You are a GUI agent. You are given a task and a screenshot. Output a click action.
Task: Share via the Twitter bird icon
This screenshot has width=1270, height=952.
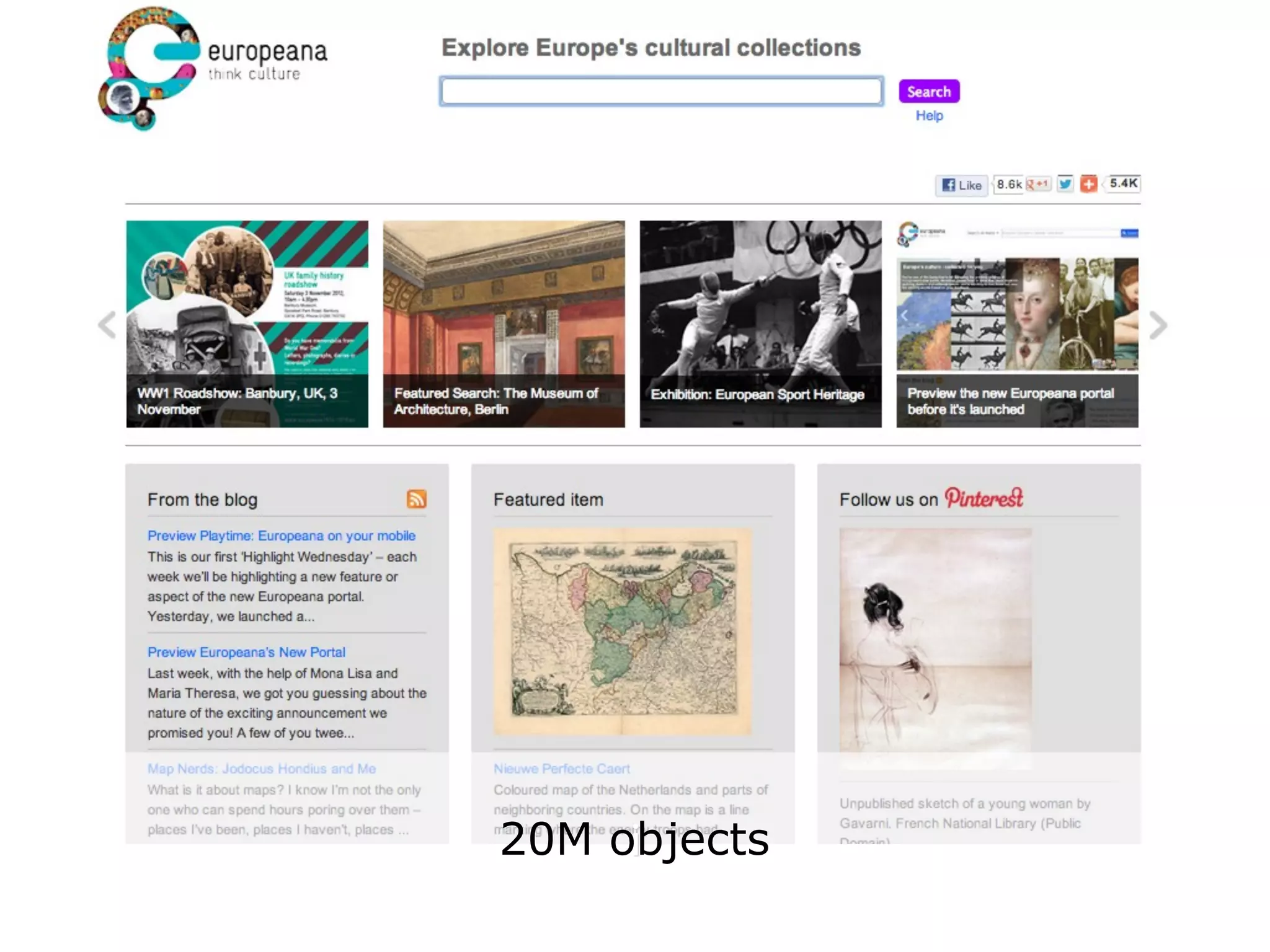point(1065,184)
